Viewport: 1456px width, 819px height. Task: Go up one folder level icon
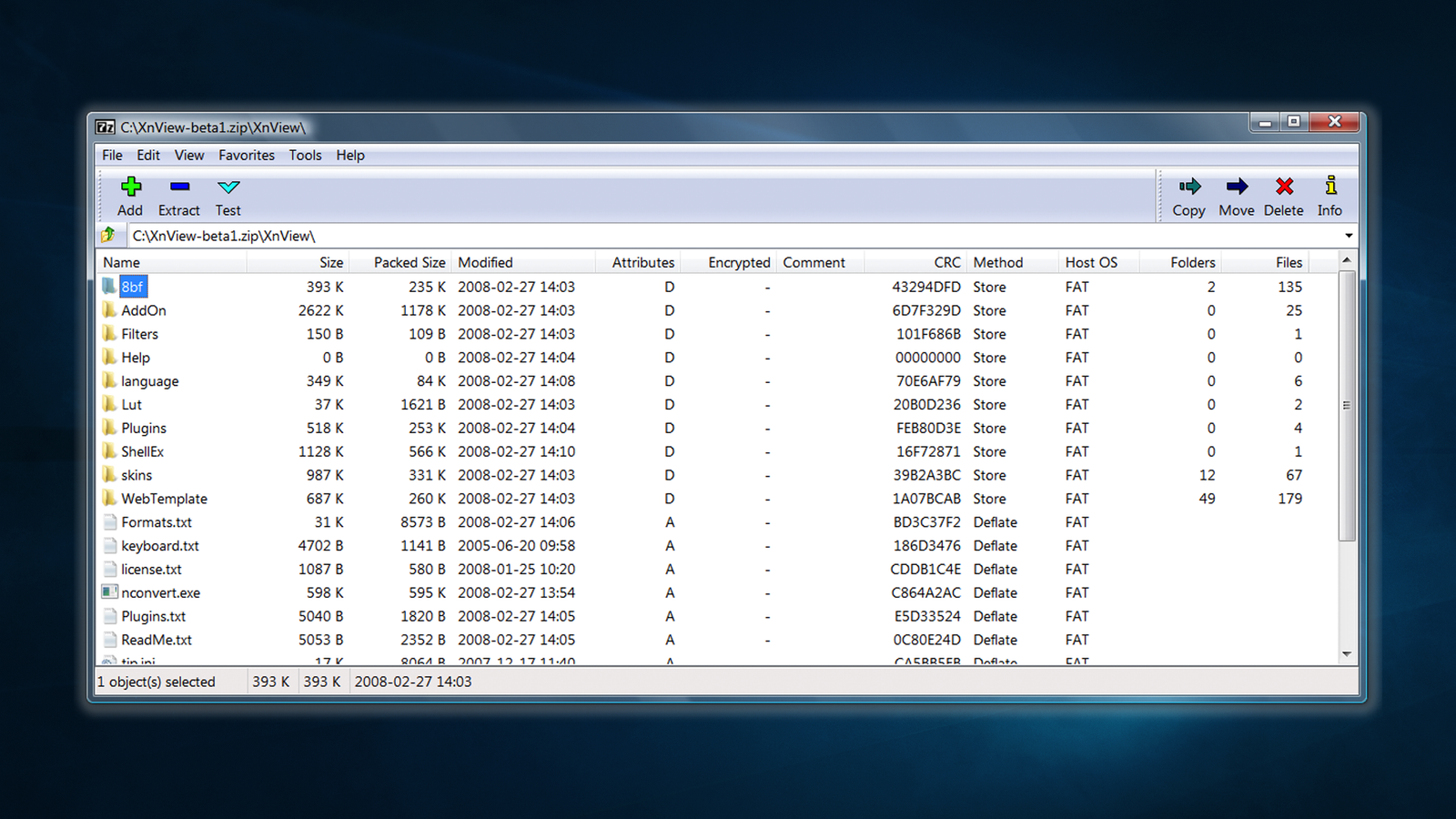tap(108, 235)
